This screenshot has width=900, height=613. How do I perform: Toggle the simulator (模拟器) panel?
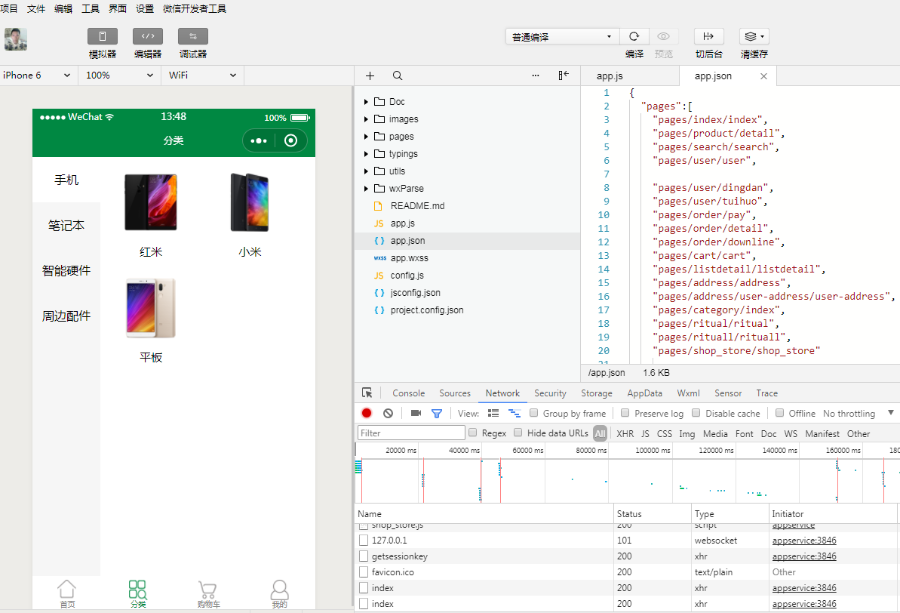102,37
